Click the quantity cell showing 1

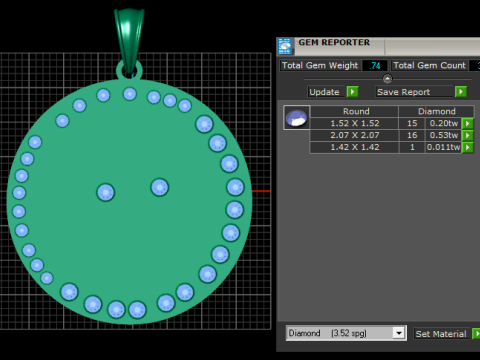click(412, 147)
